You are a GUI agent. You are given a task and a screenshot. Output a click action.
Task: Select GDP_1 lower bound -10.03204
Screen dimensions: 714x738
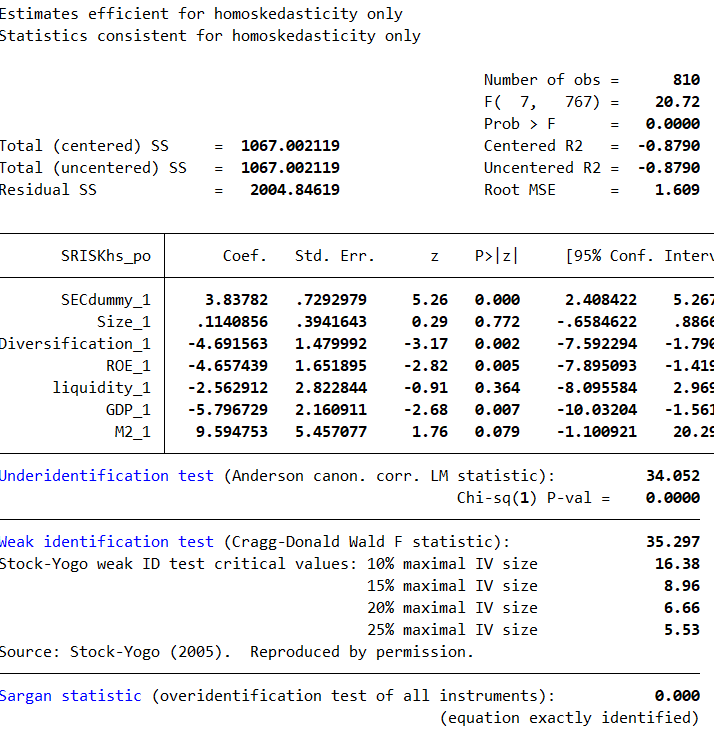(597, 410)
